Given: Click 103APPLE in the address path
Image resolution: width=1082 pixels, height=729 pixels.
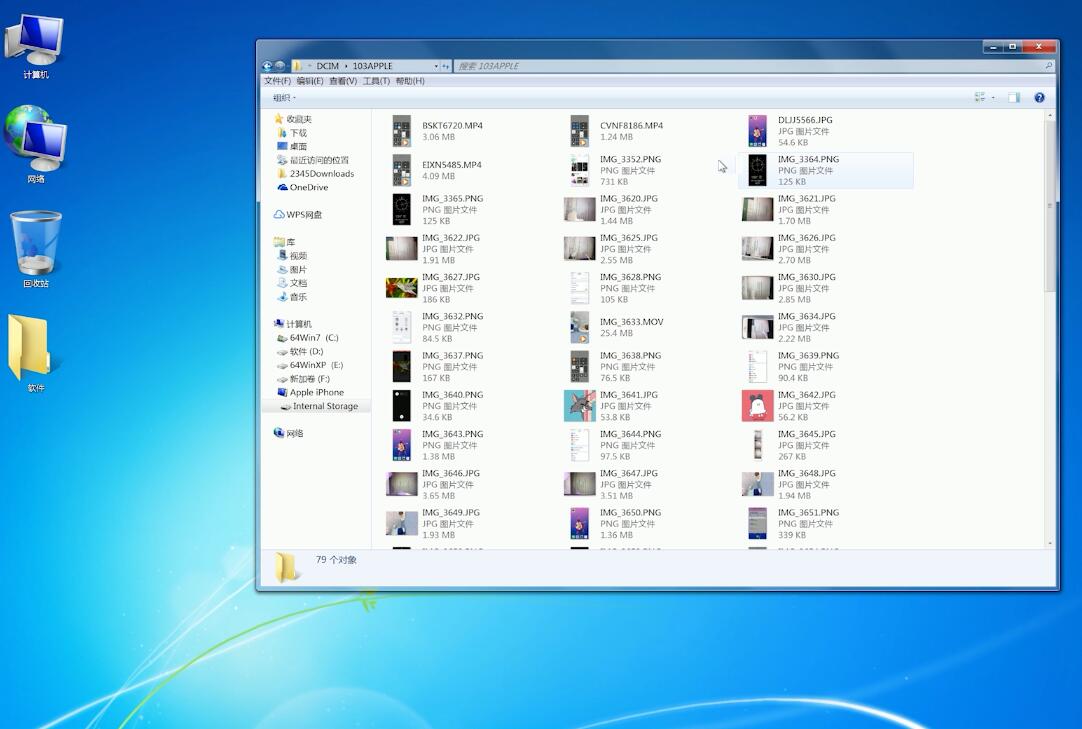Looking at the screenshot, I should coord(373,66).
